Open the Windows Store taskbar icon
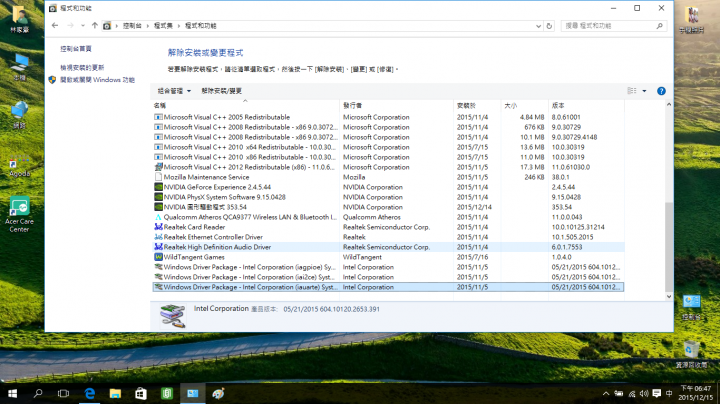This screenshot has height=404, width=720. (141, 393)
